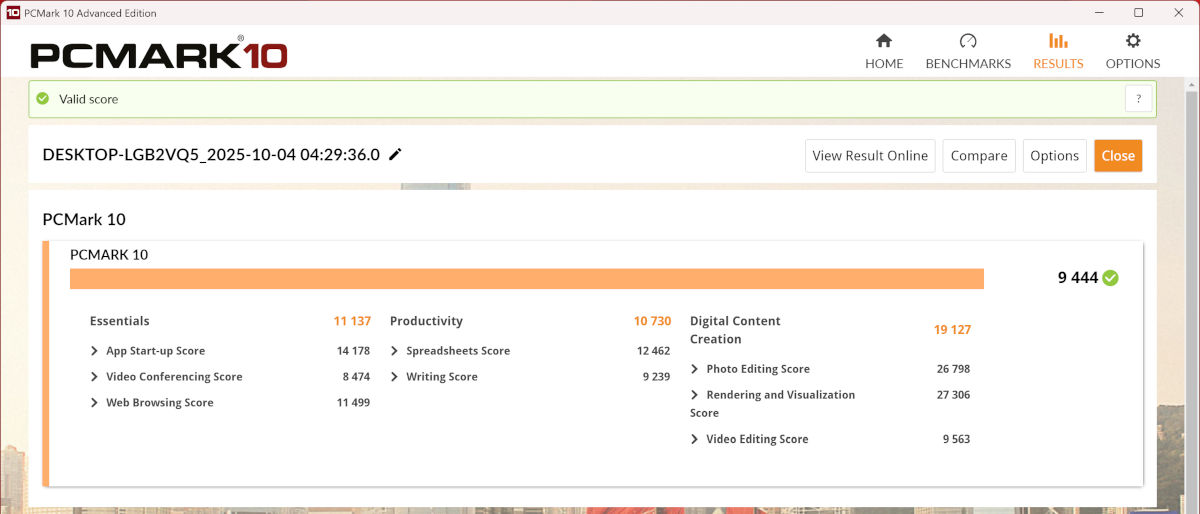Click the Photo Editing value 26 798
This screenshot has height=514, width=1200.
click(x=953, y=369)
